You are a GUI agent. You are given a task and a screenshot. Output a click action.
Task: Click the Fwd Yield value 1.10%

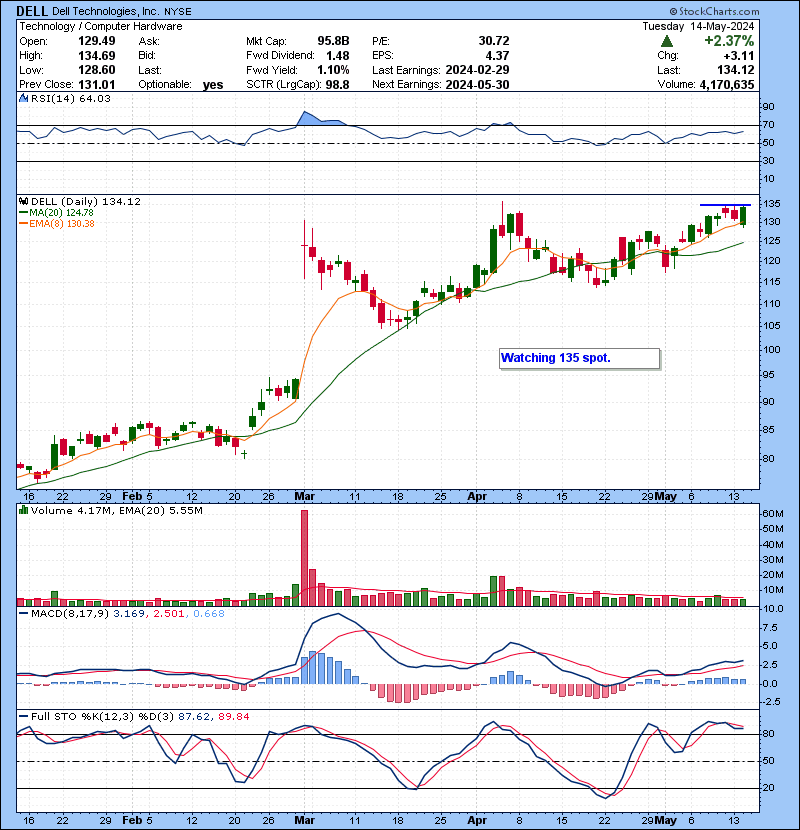[334, 70]
